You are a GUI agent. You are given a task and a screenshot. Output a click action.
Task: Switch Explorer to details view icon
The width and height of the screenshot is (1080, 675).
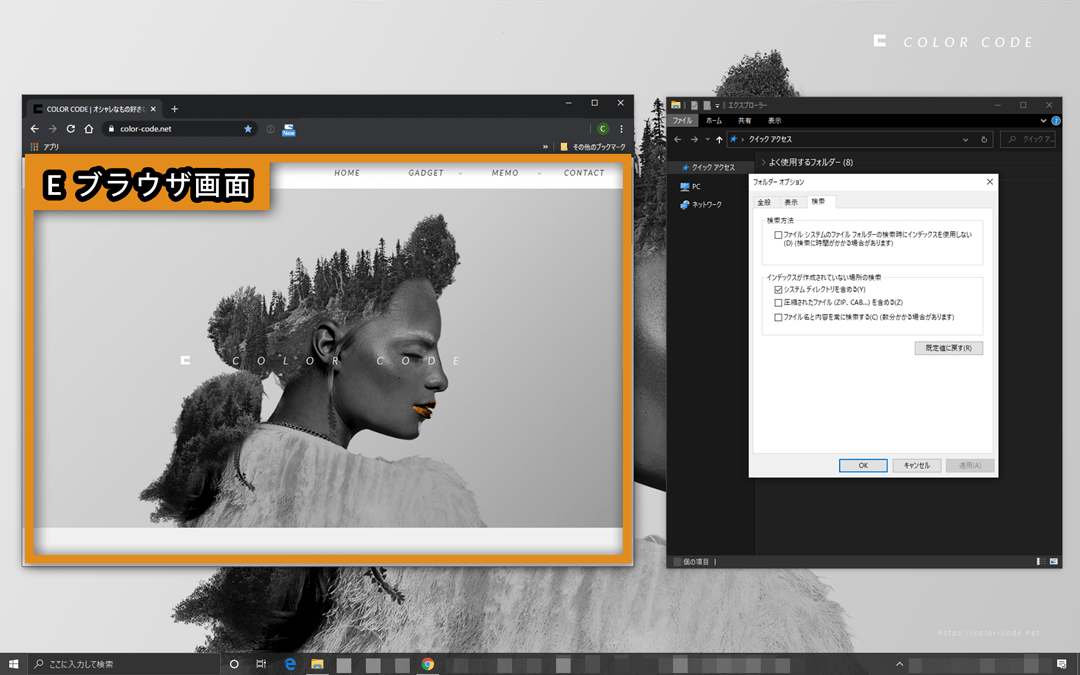tap(1041, 561)
